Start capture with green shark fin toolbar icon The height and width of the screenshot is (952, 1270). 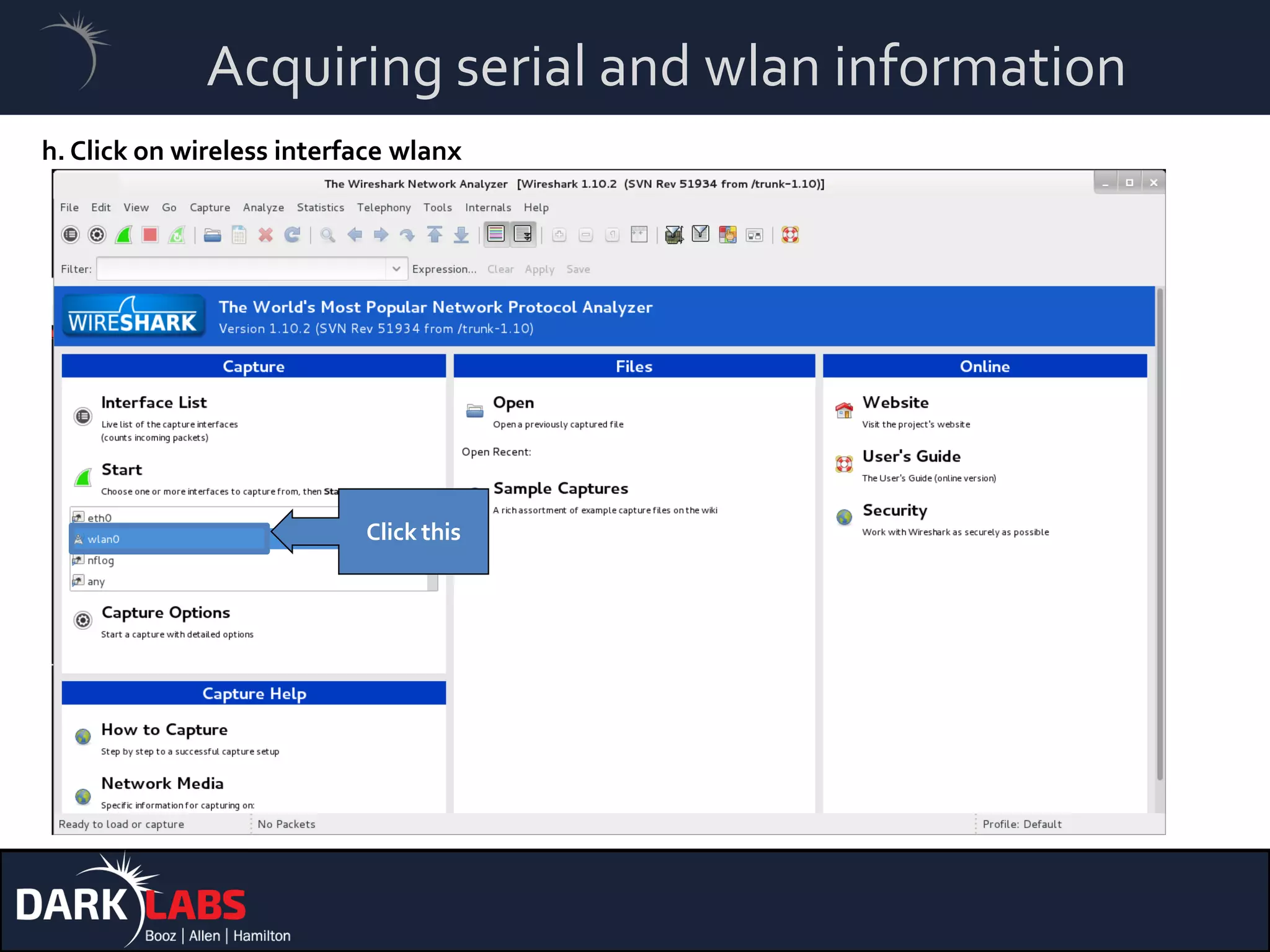(x=124, y=235)
